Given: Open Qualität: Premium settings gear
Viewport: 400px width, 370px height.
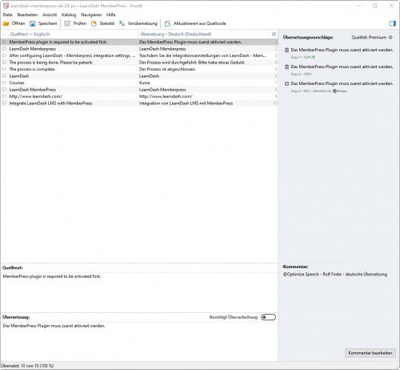Looking at the screenshot, I should point(390,37).
